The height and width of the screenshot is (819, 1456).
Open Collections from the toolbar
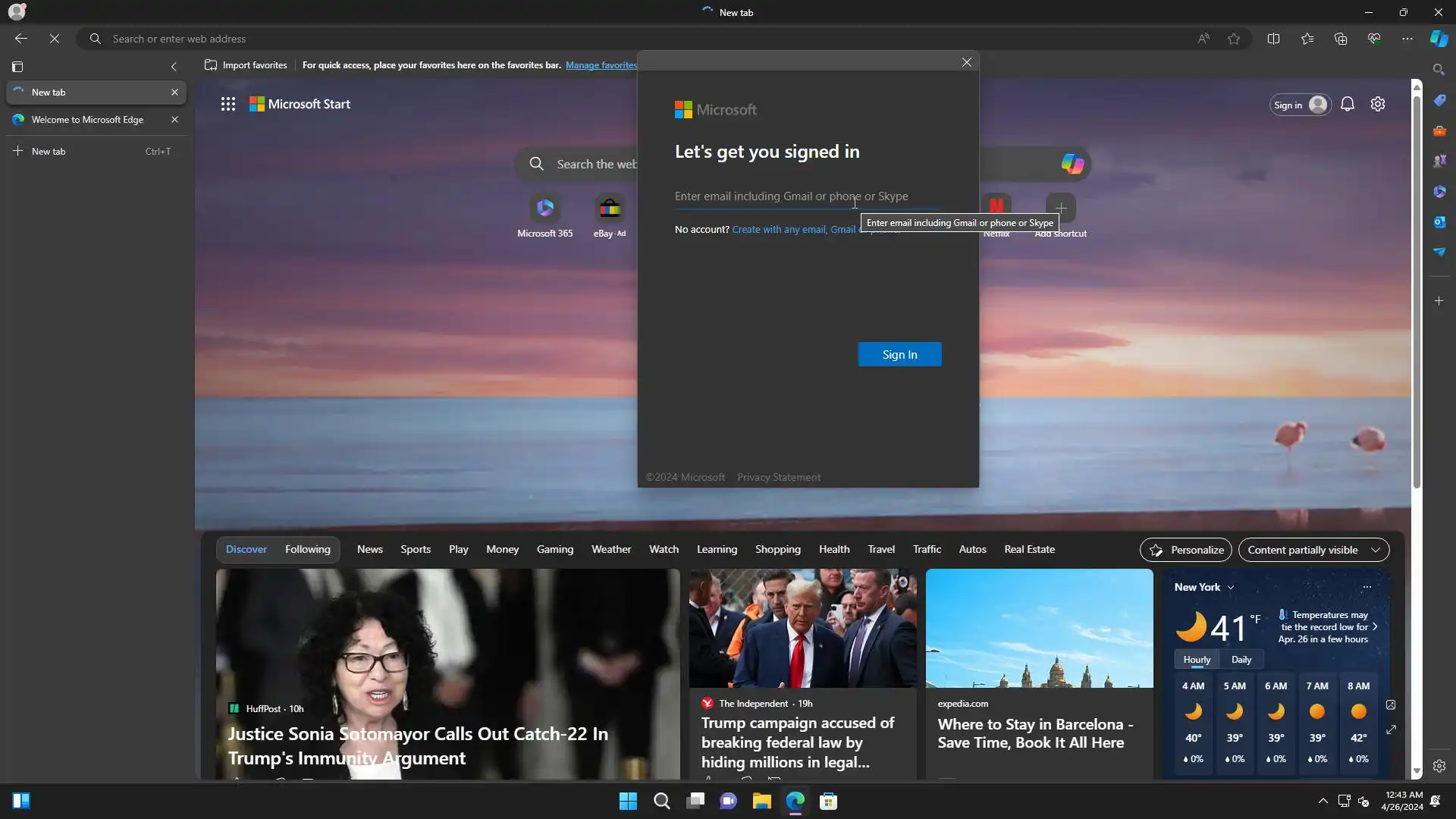coord(1340,39)
